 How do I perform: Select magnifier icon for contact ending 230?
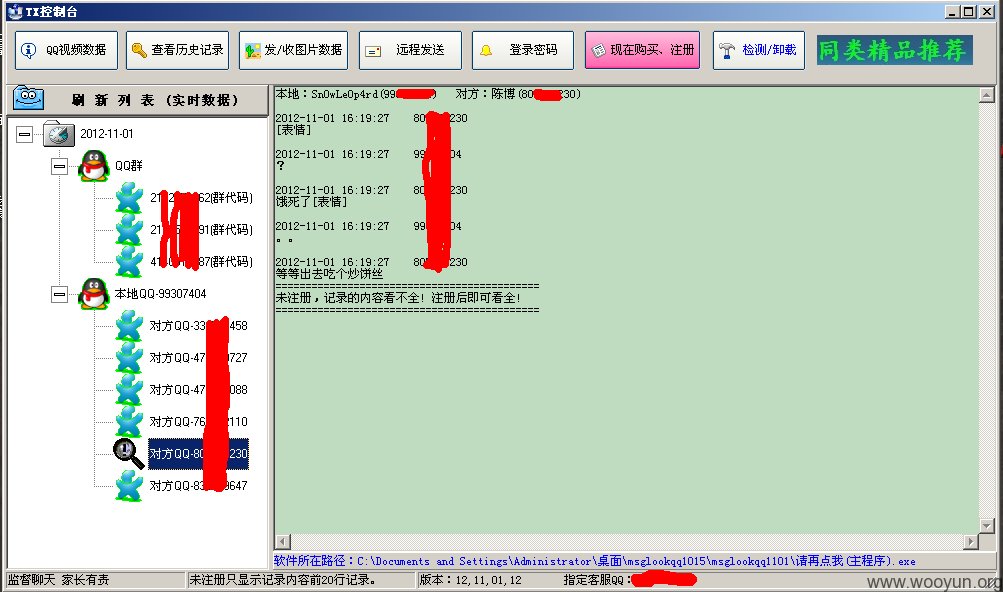pyautogui.click(x=129, y=454)
